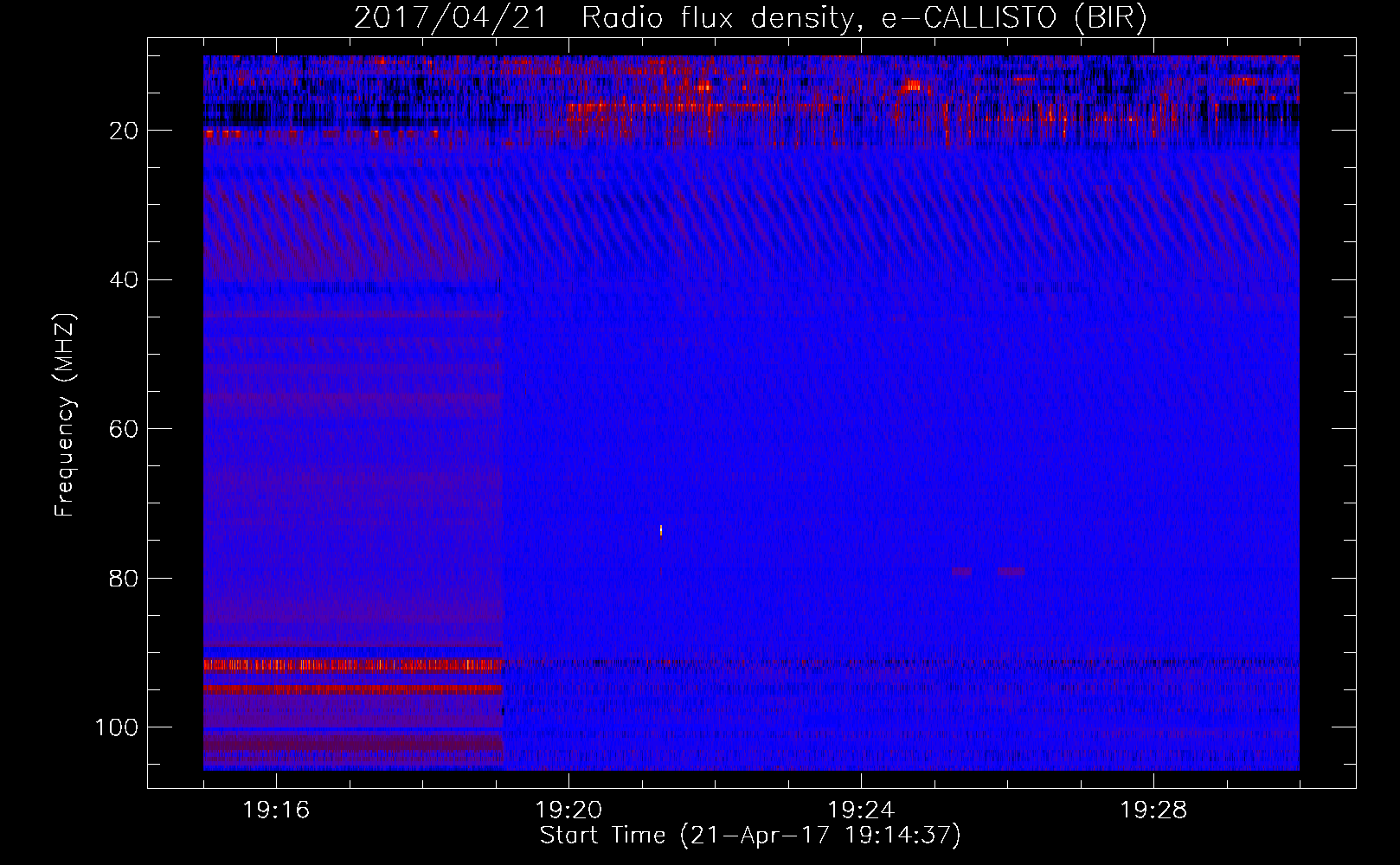This screenshot has width=1400, height=865.
Task: Click the '60' frequency tick label
Action: coord(124,429)
